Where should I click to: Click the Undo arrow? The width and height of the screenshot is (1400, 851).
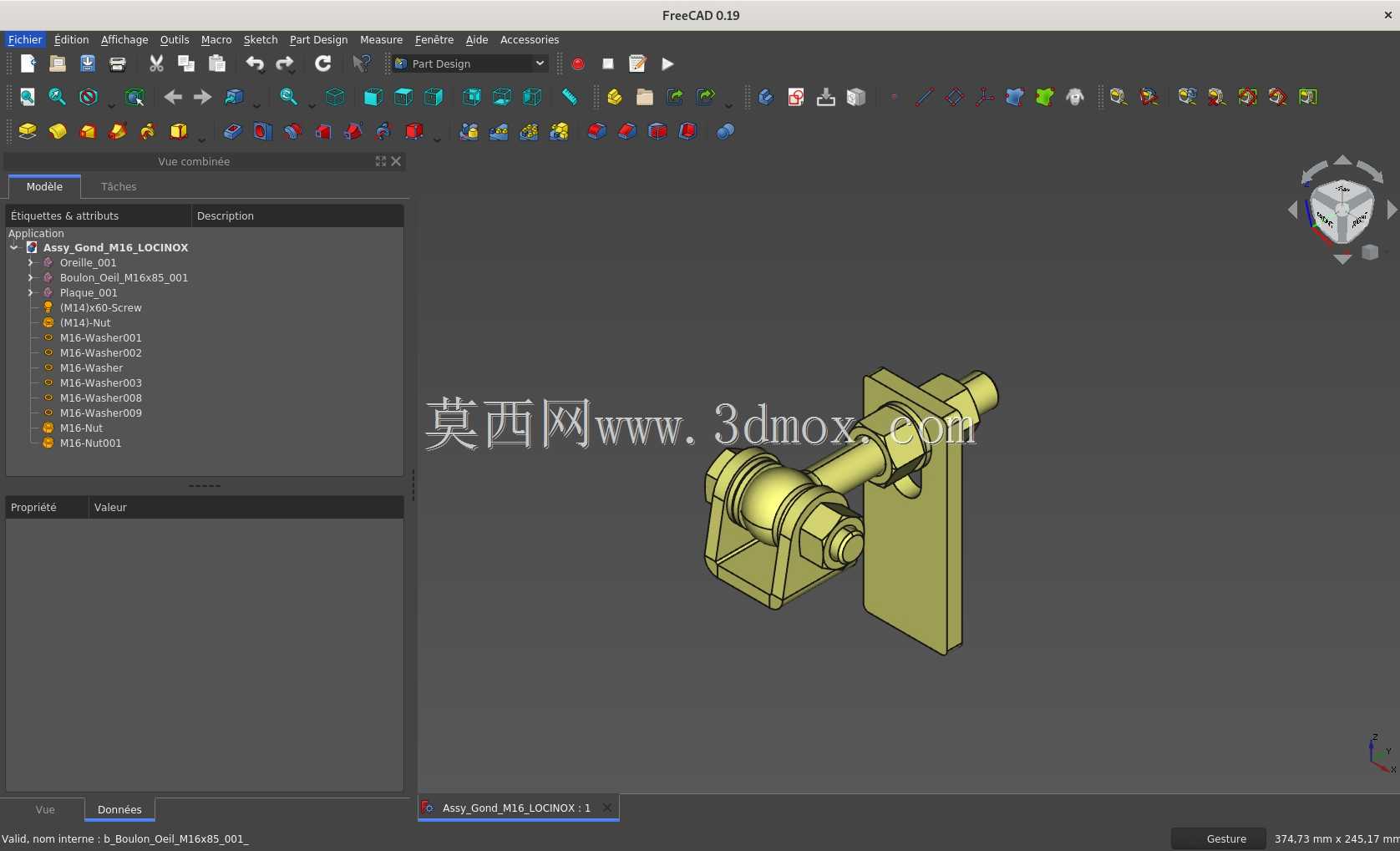pos(255,63)
